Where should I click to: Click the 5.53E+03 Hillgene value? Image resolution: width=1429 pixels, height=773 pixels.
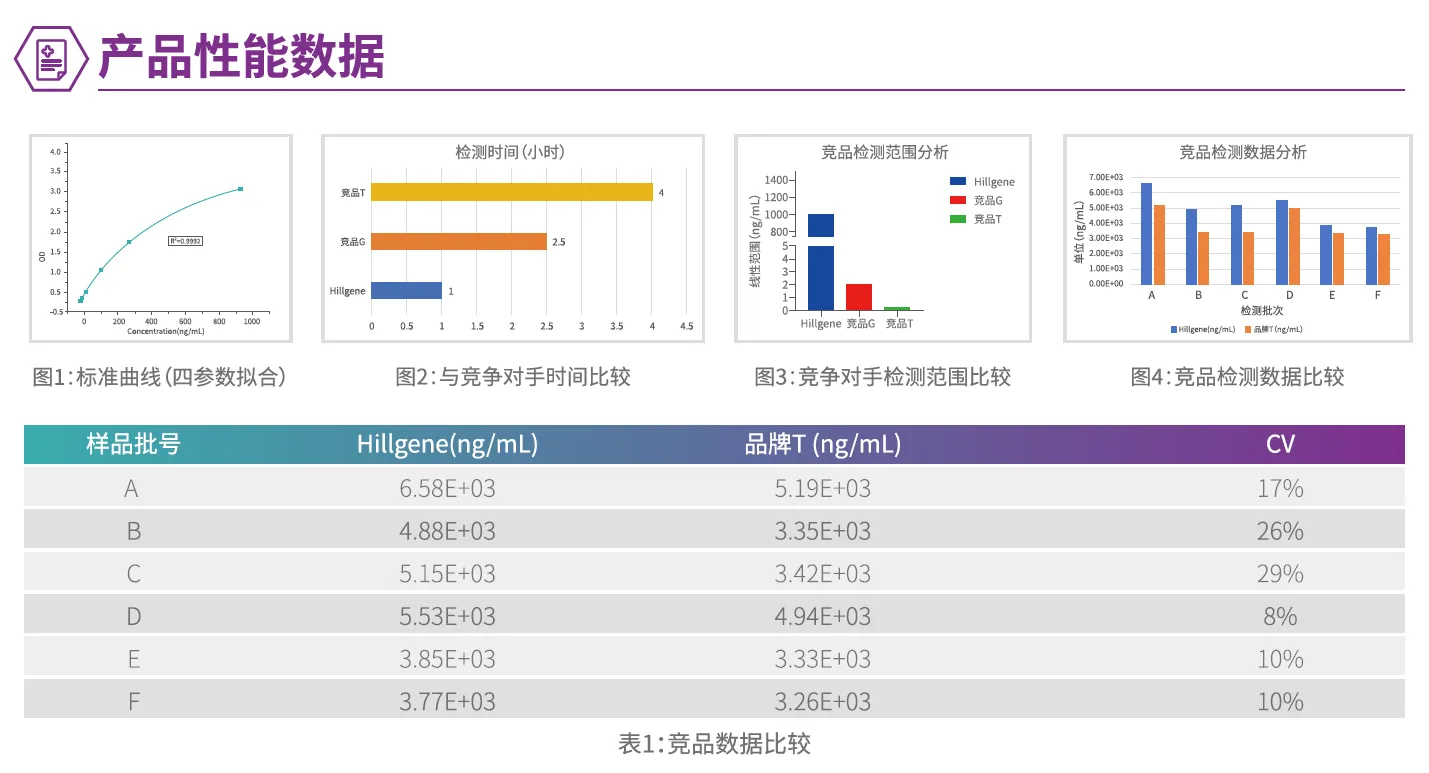tap(447, 616)
